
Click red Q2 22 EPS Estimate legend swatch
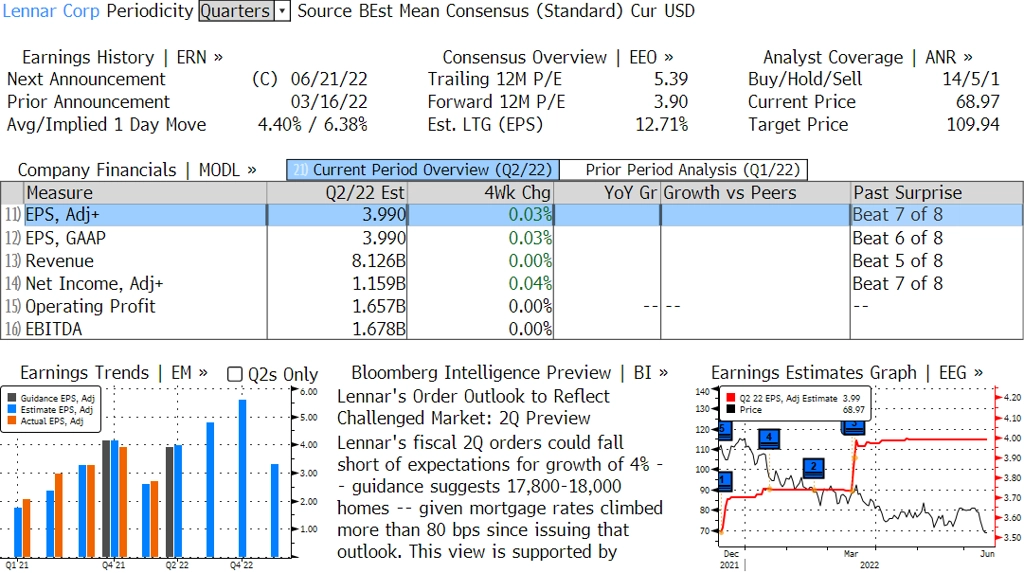730,398
